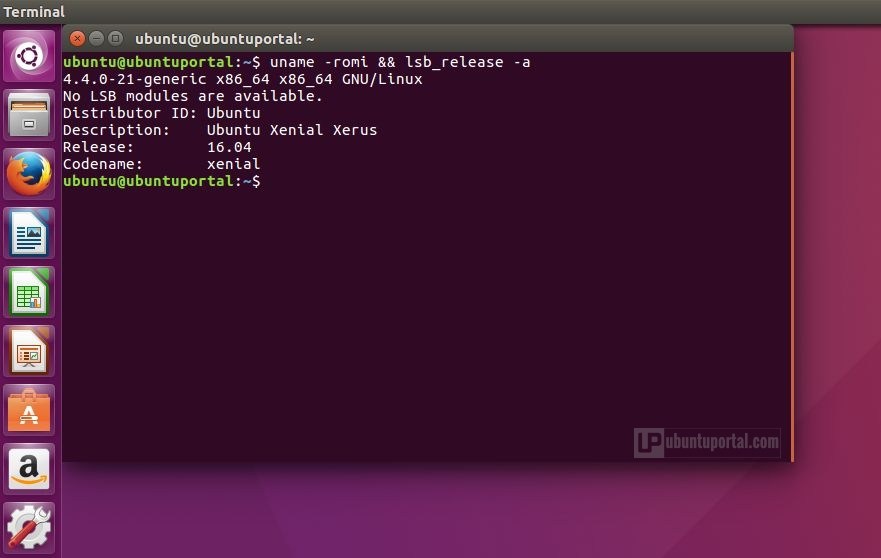Open the Ubuntu Dash search launcher

[29, 56]
